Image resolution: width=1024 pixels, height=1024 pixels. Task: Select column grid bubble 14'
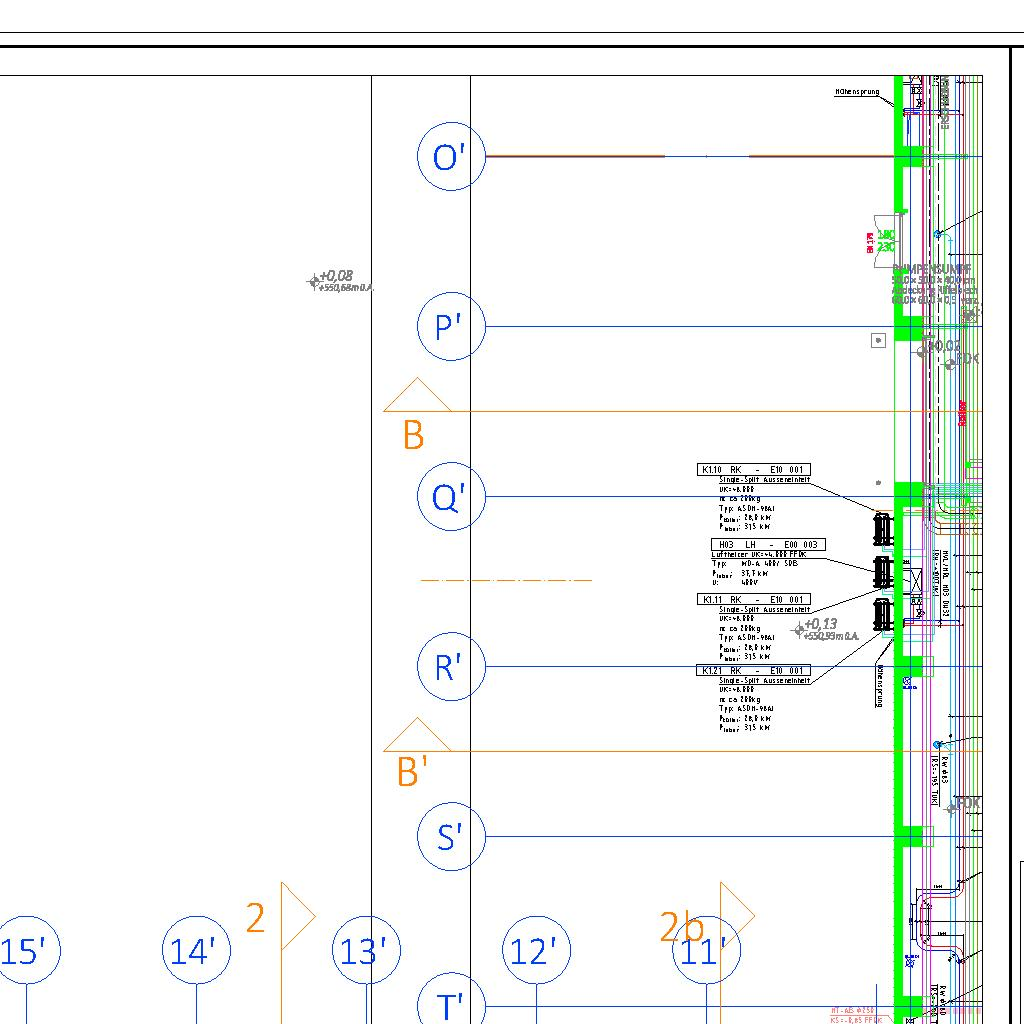click(196, 951)
